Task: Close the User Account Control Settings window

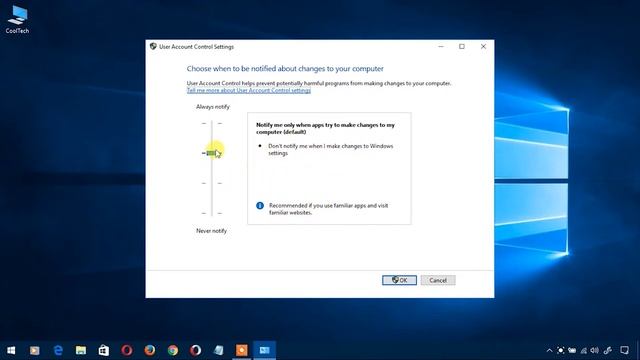Action: (483, 47)
